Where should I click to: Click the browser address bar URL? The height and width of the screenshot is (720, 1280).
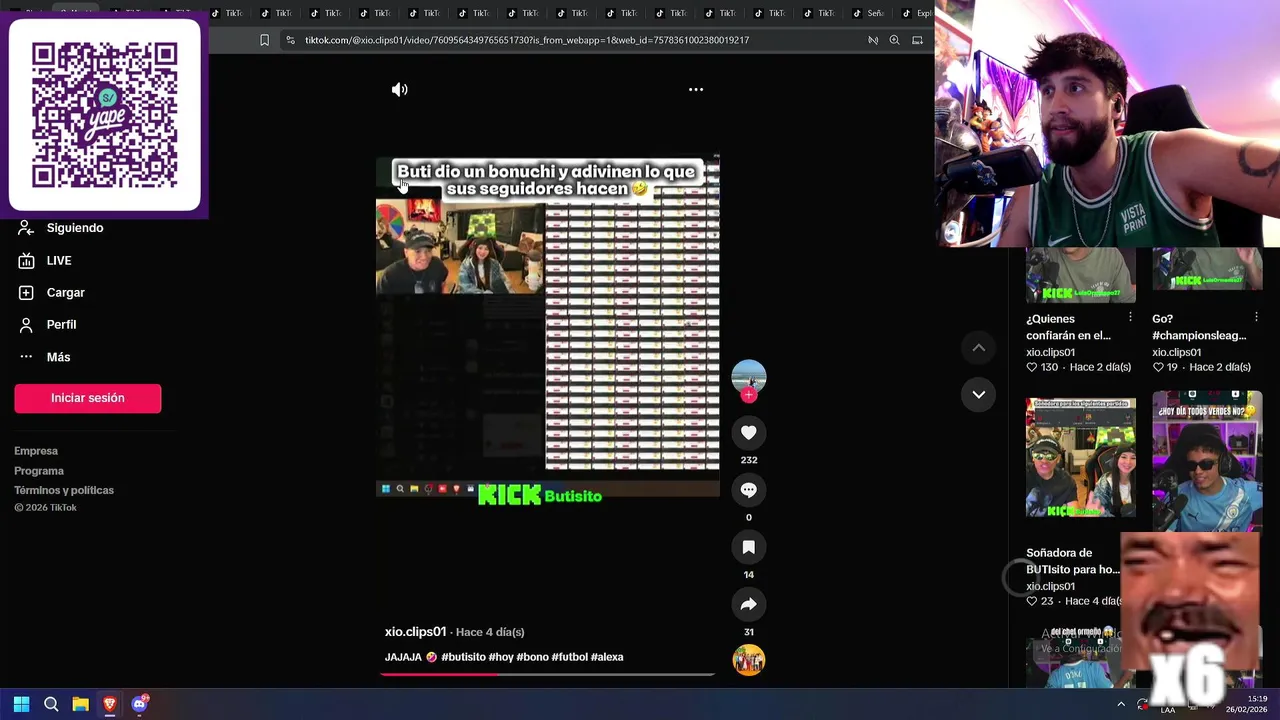click(527, 40)
